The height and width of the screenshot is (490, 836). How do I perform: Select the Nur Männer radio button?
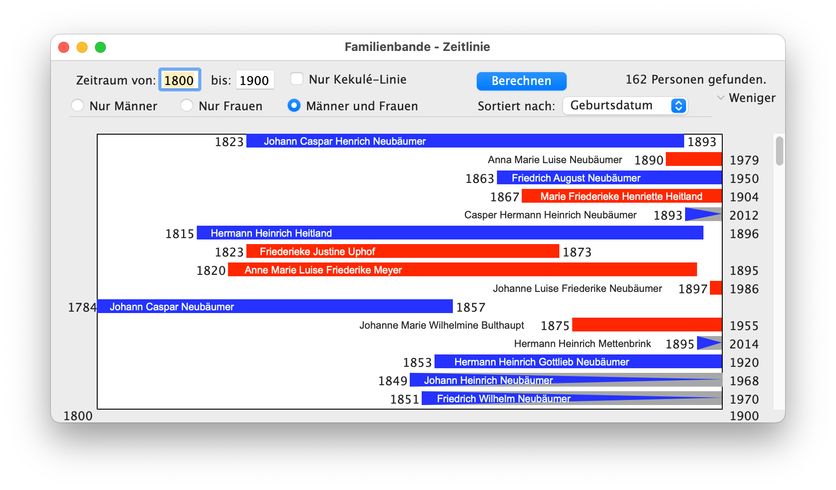point(77,106)
